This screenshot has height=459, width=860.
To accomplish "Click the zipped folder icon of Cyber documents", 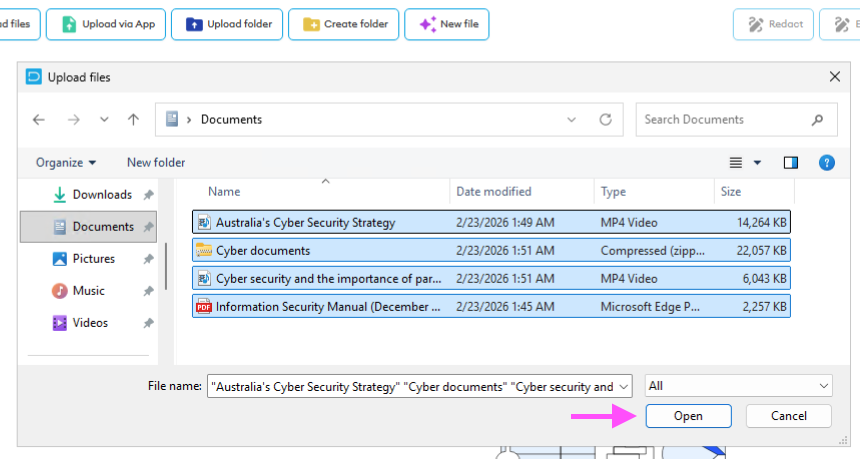I will pos(204,251).
